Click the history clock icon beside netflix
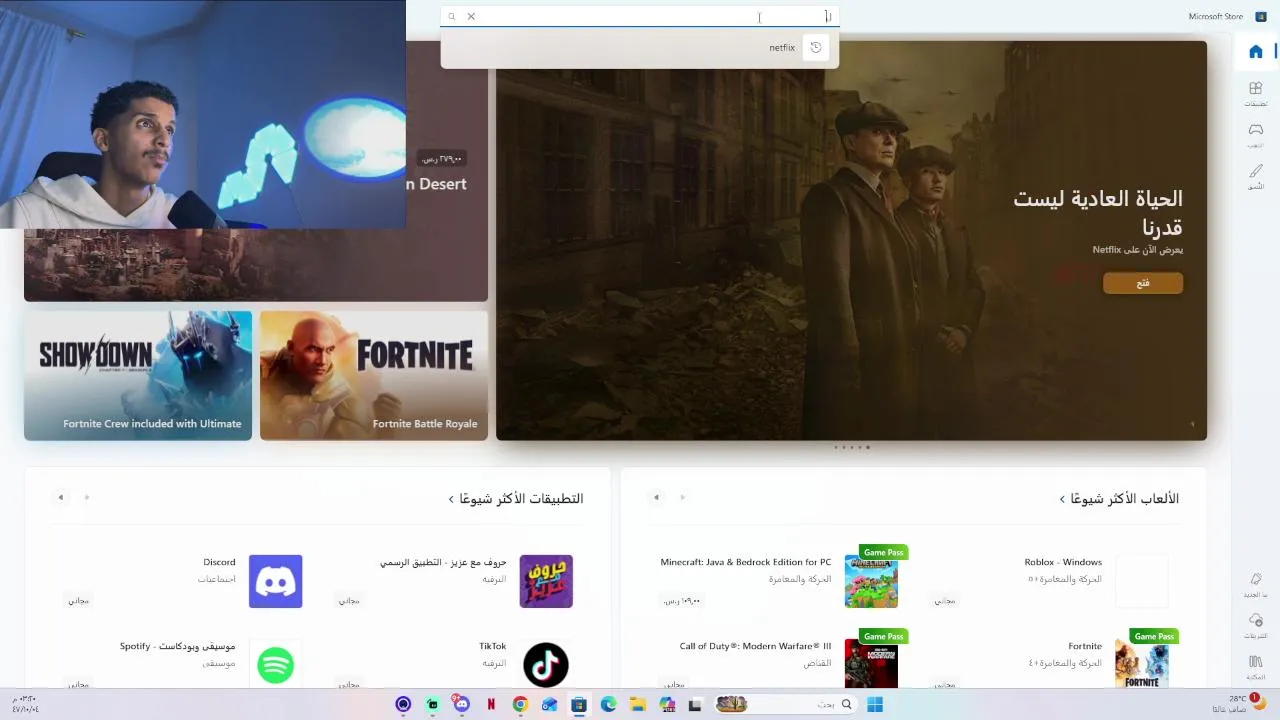This screenshot has width=1280, height=720. (x=816, y=47)
